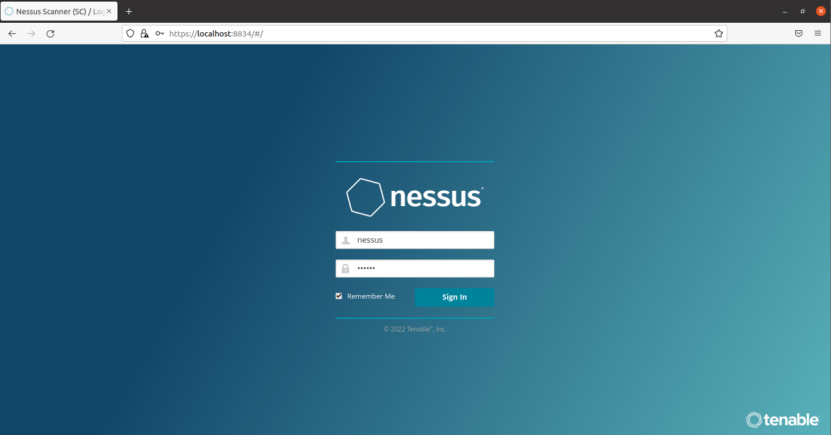831x436 pixels.
Task: Click the browser back arrow
Action: pos(12,33)
